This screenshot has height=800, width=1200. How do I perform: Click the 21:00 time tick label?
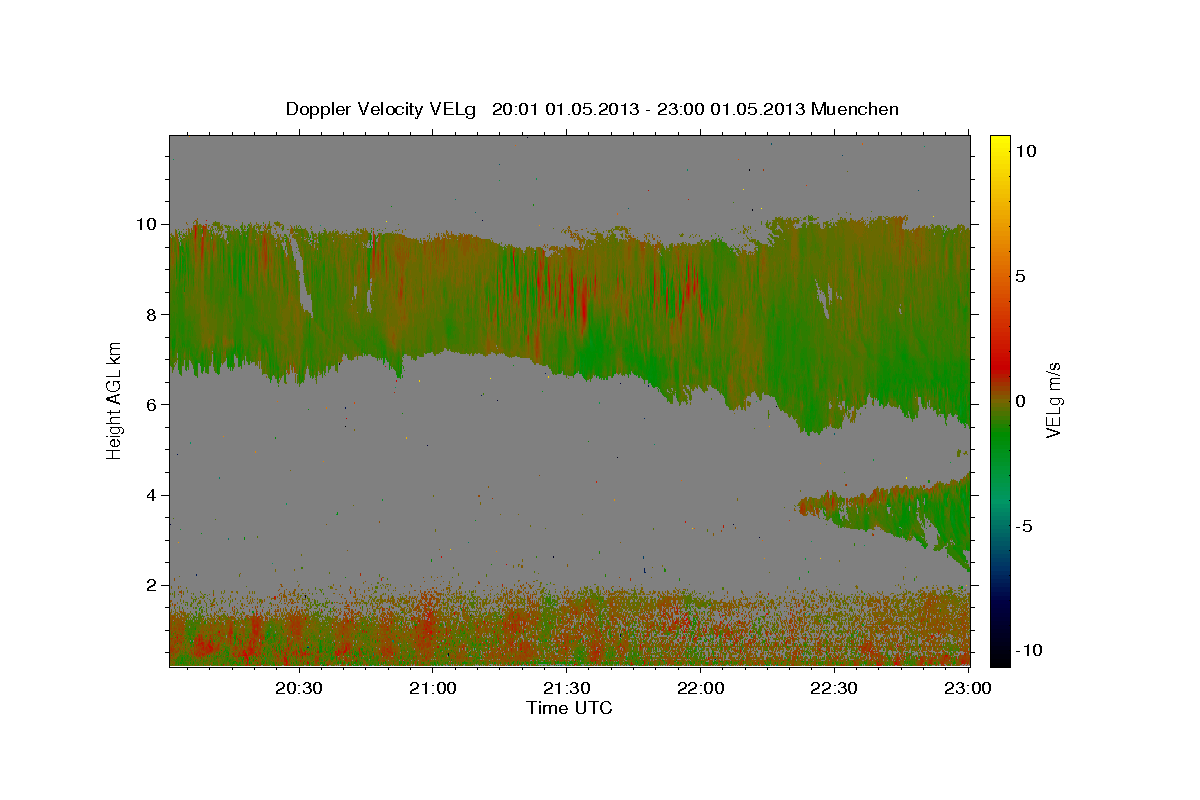pos(433,688)
